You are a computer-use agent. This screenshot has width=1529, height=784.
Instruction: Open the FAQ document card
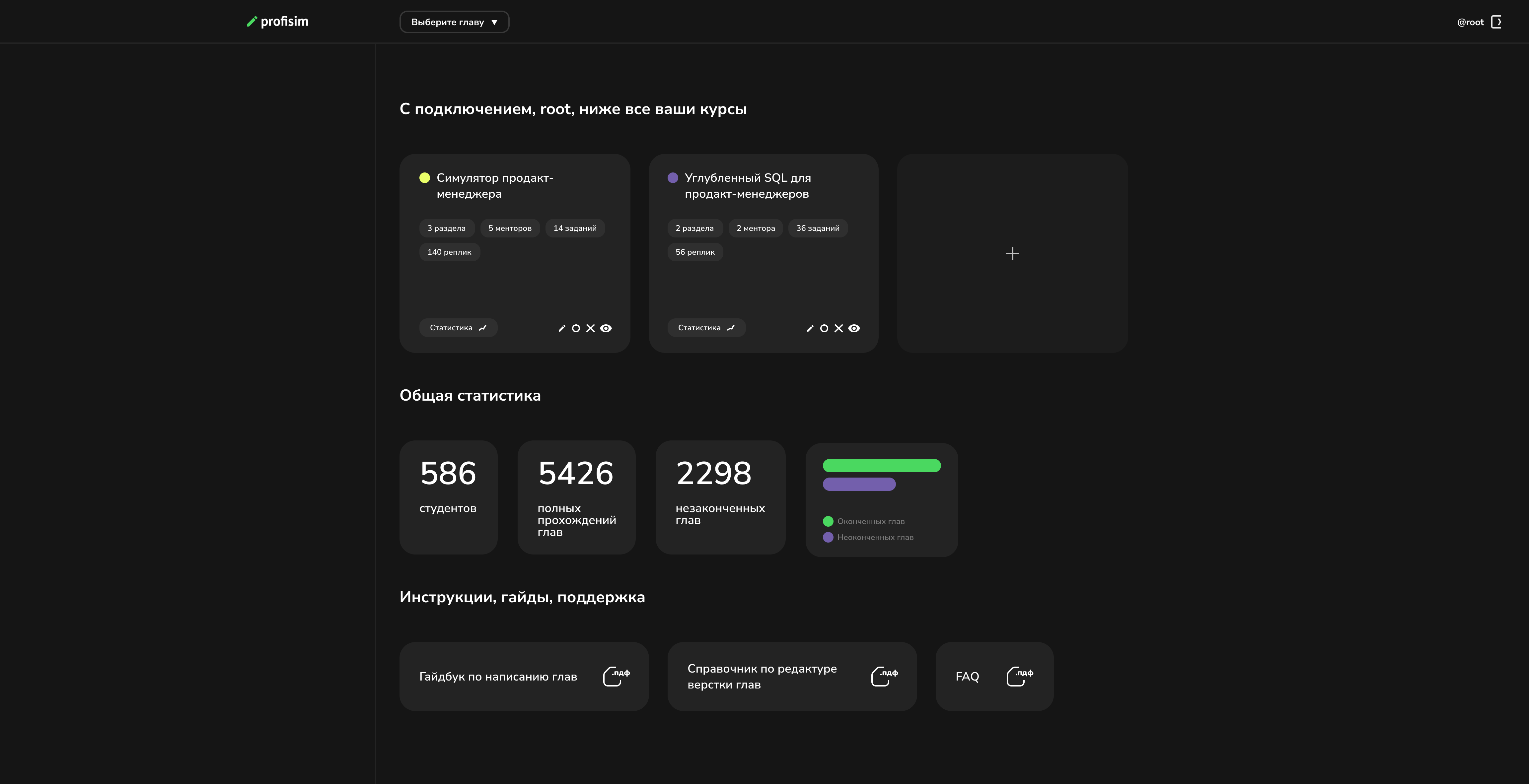[x=994, y=676]
